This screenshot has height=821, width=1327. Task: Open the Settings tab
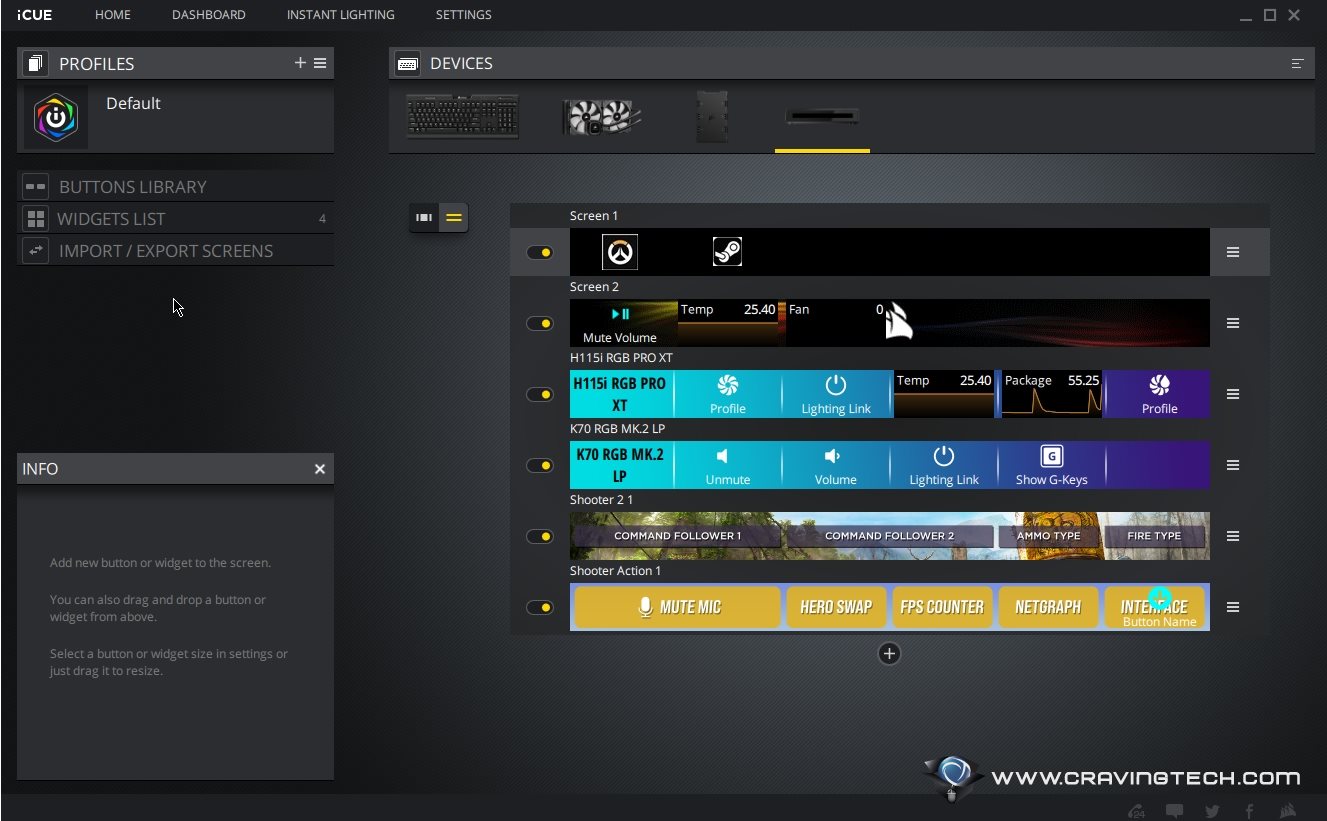click(464, 15)
